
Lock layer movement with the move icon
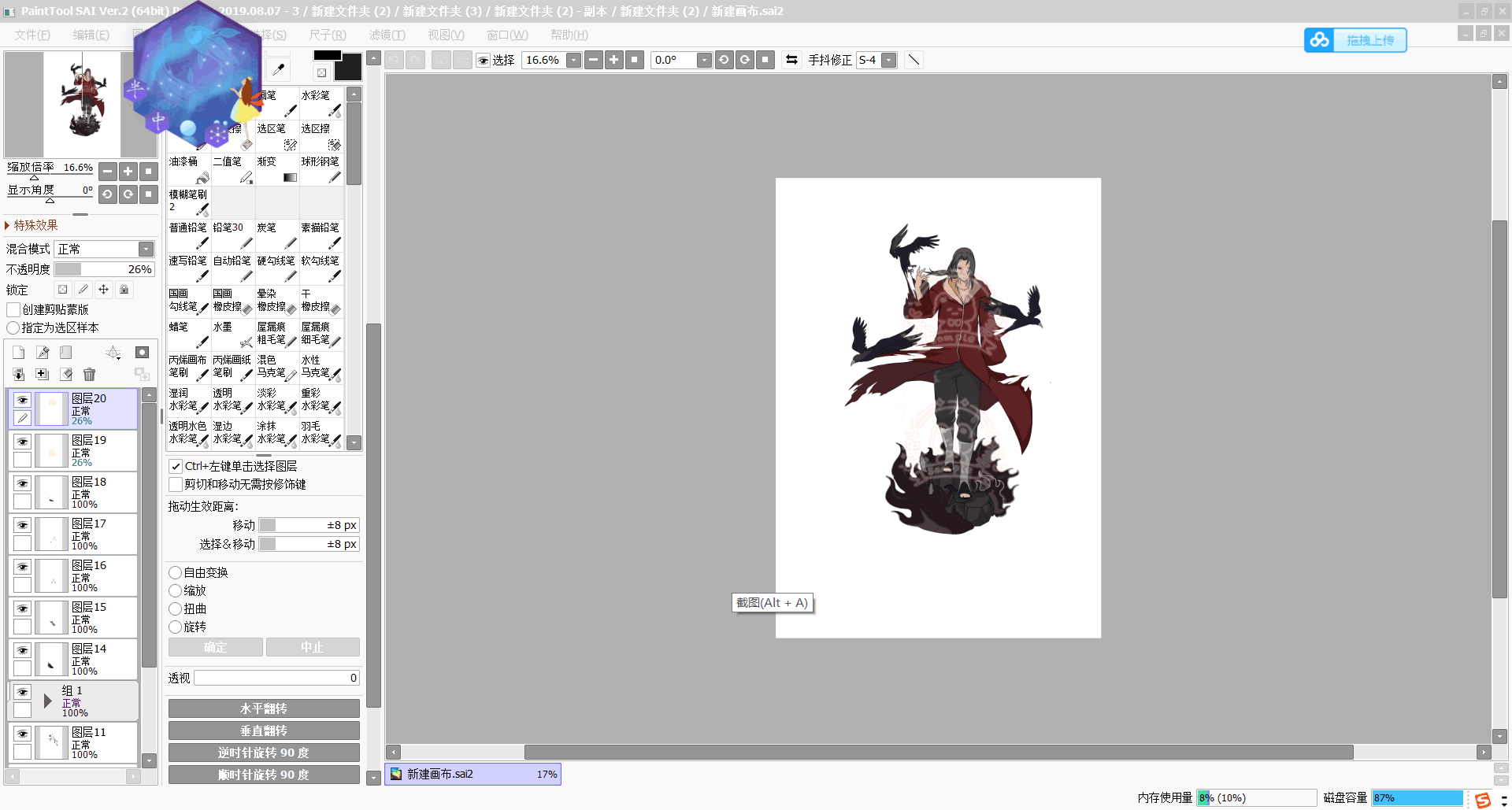(103, 290)
